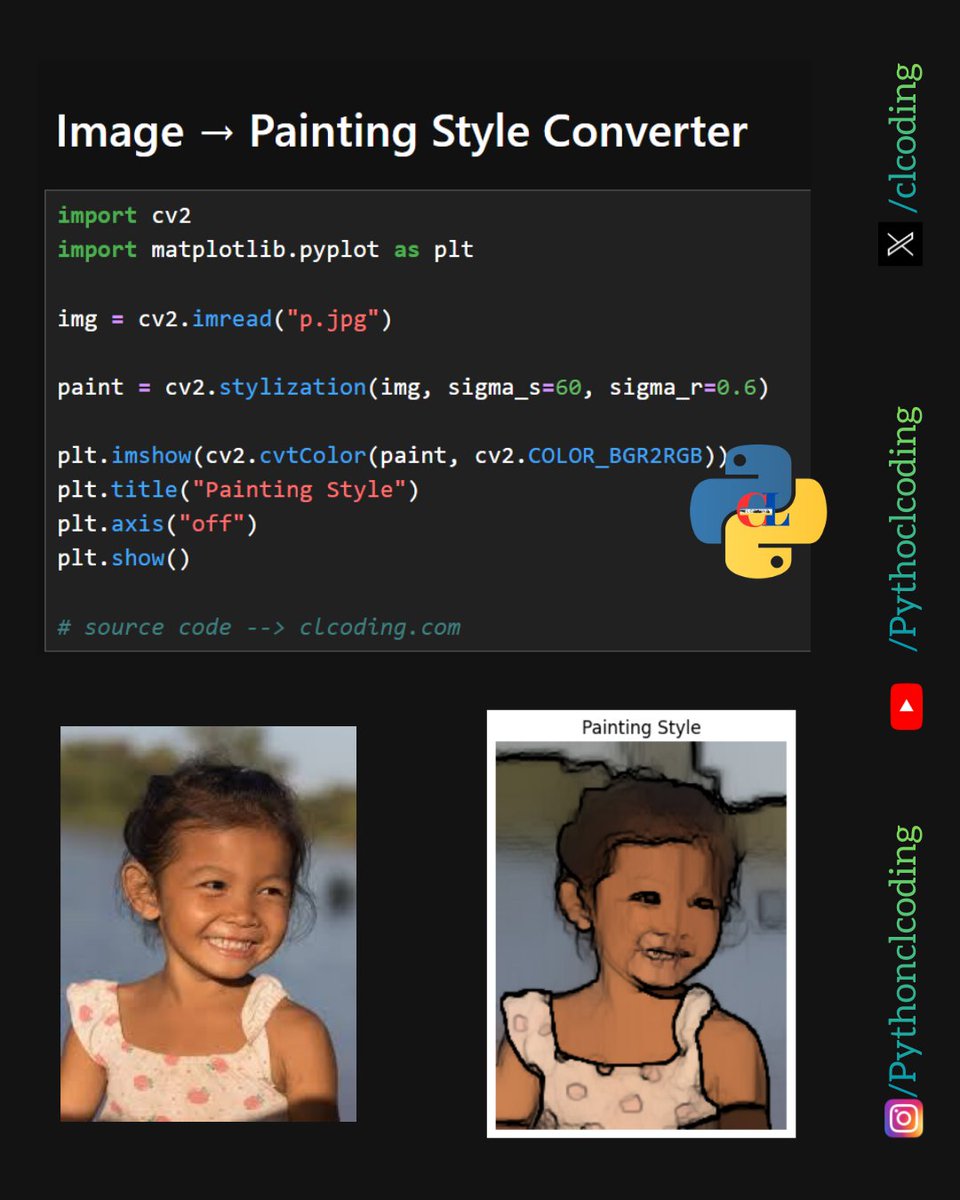
Task: Click the 'Painting Style' plot title
Action: coord(641,728)
